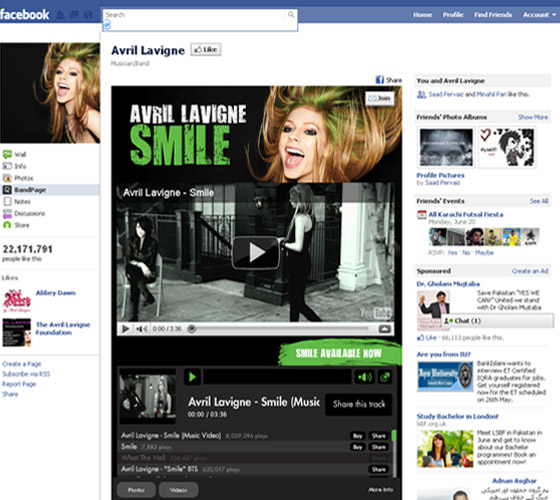The width and height of the screenshot is (560, 500).
Task: Toggle BandPage player volume speaker icon
Action: click(365, 377)
